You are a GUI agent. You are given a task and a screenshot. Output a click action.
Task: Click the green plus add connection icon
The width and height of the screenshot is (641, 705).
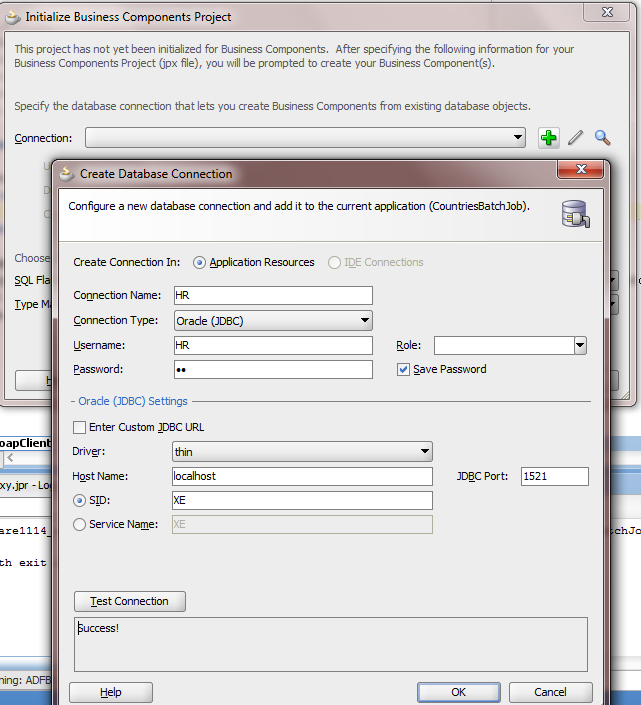pos(548,138)
